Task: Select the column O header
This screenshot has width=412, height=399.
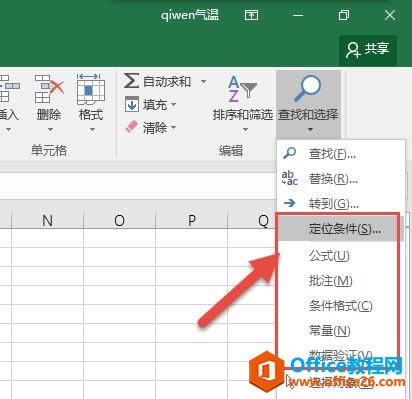Action: tap(119, 220)
